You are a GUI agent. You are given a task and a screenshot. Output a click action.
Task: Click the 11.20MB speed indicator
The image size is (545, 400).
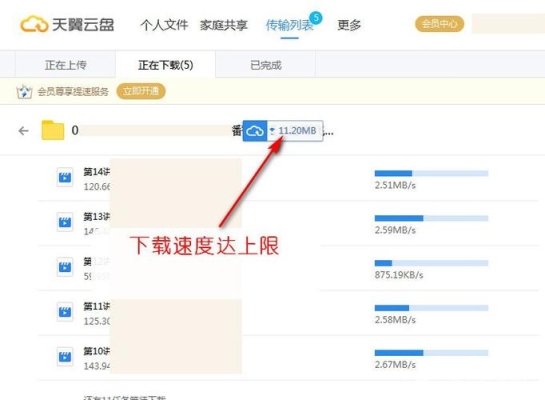(x=295, y=131)
